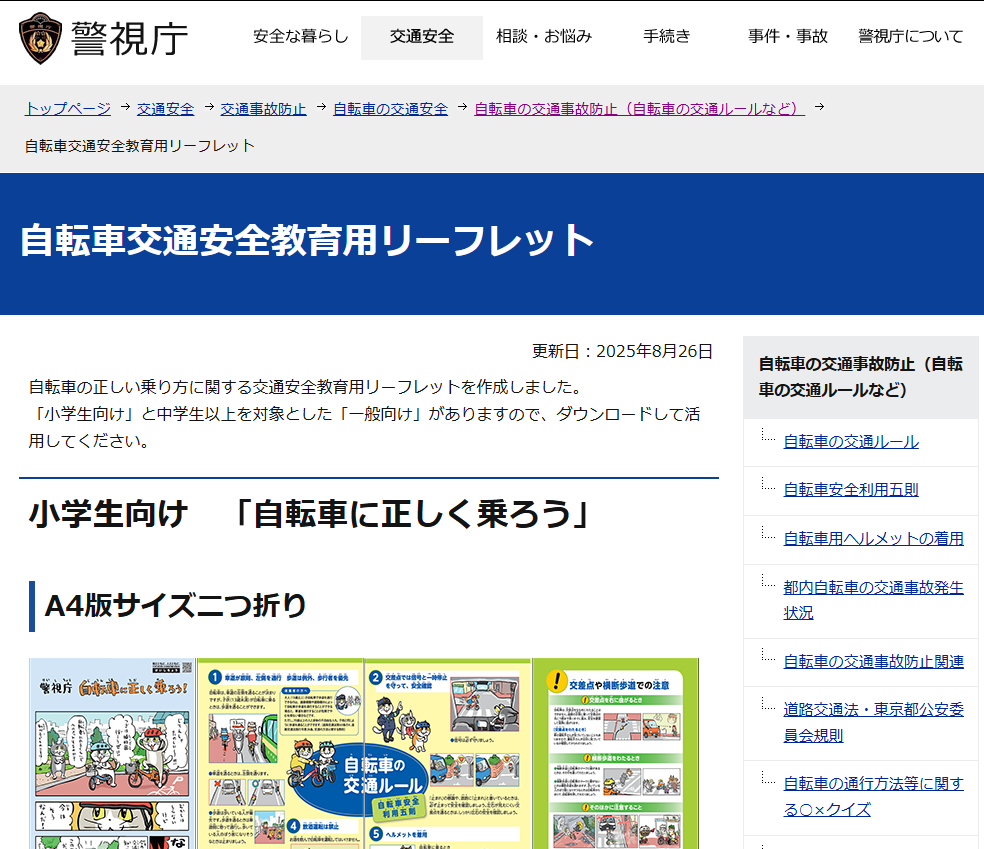The image size is (984, 849).
Task: Open the 手続き menu item
Action: 666,37
